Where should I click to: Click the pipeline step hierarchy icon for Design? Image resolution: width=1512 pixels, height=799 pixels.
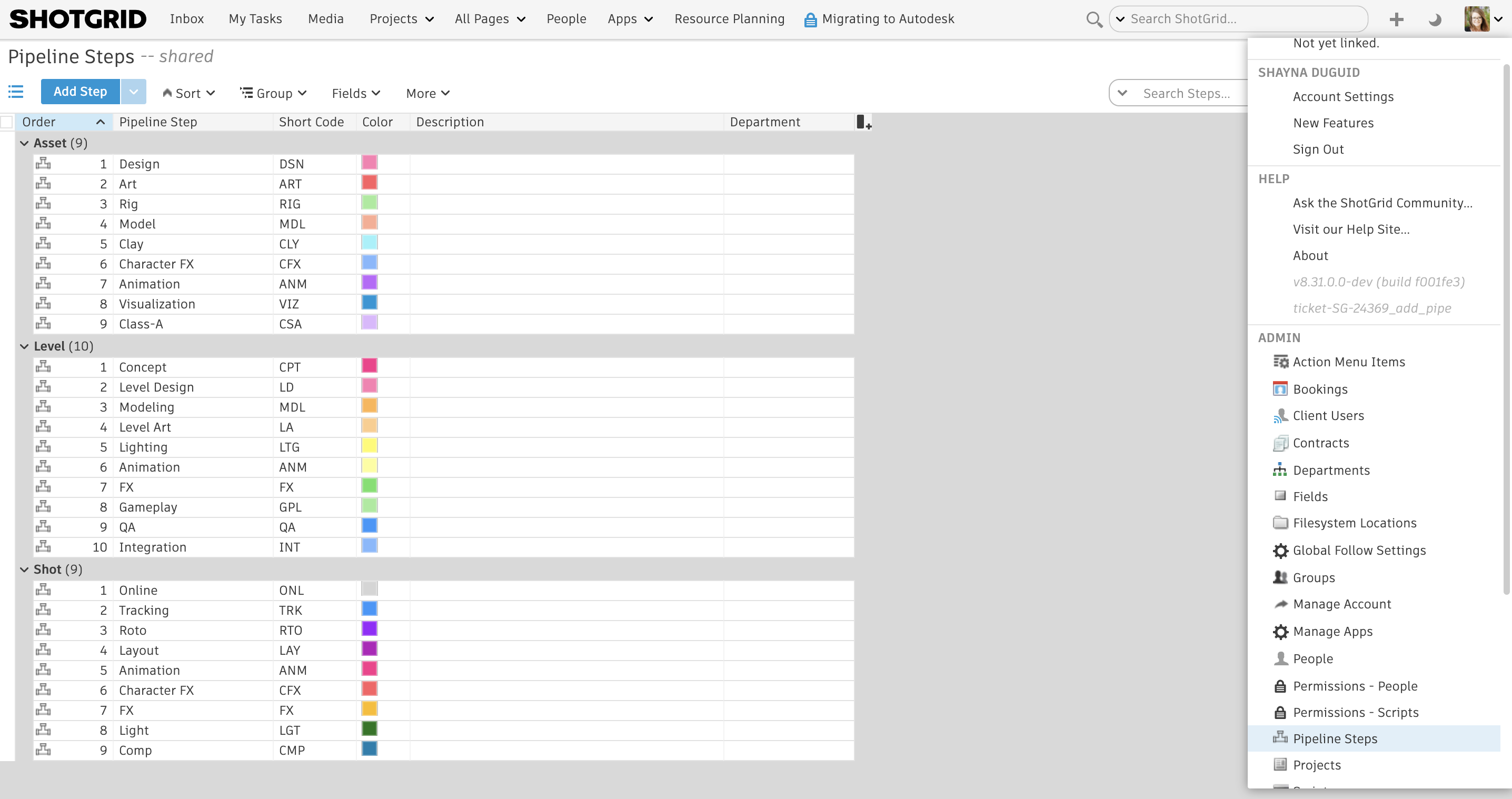tap(41, 163)
